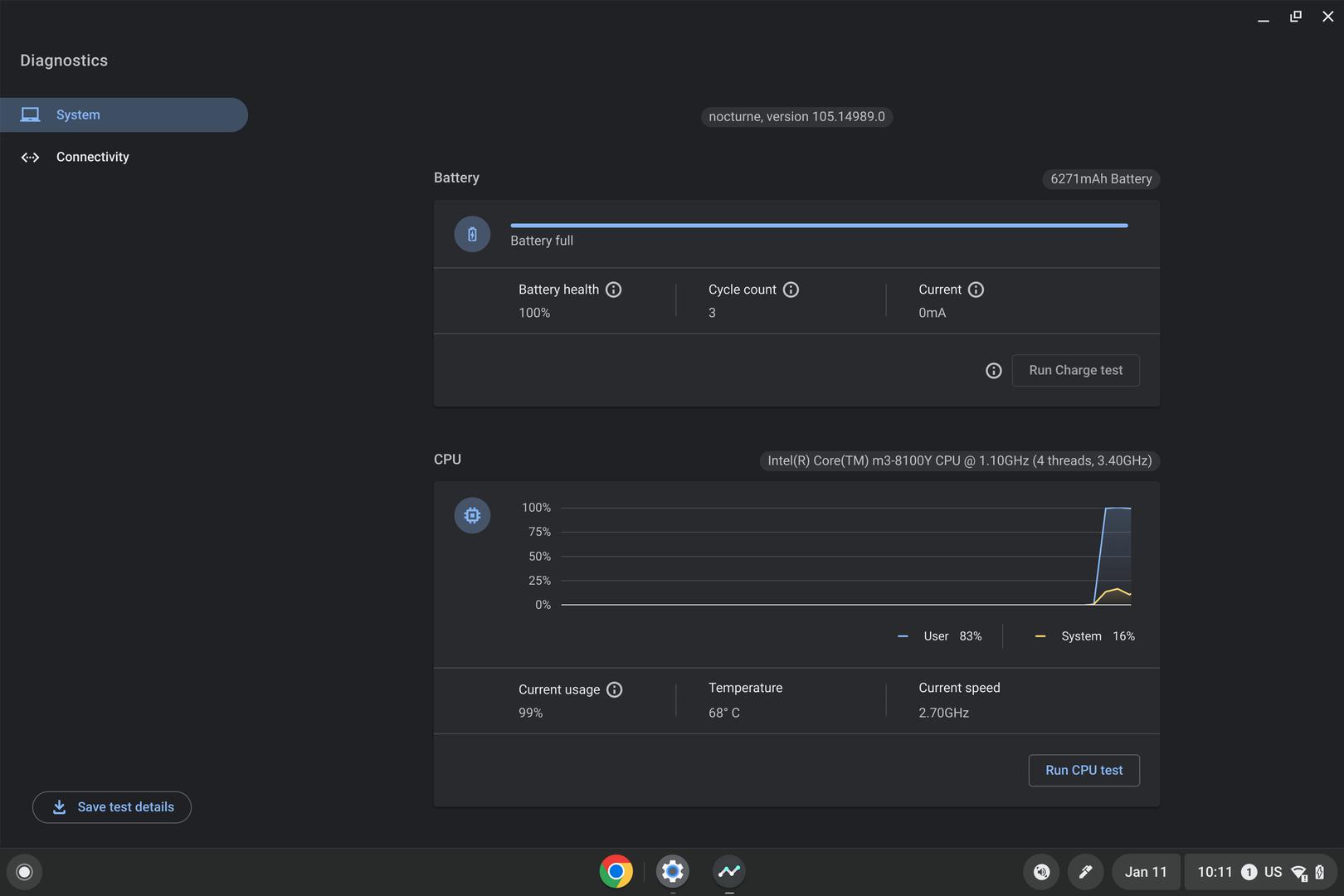Click the CPU chip icon
This screenshot has width=1344, height=896.
pos(472,515)
